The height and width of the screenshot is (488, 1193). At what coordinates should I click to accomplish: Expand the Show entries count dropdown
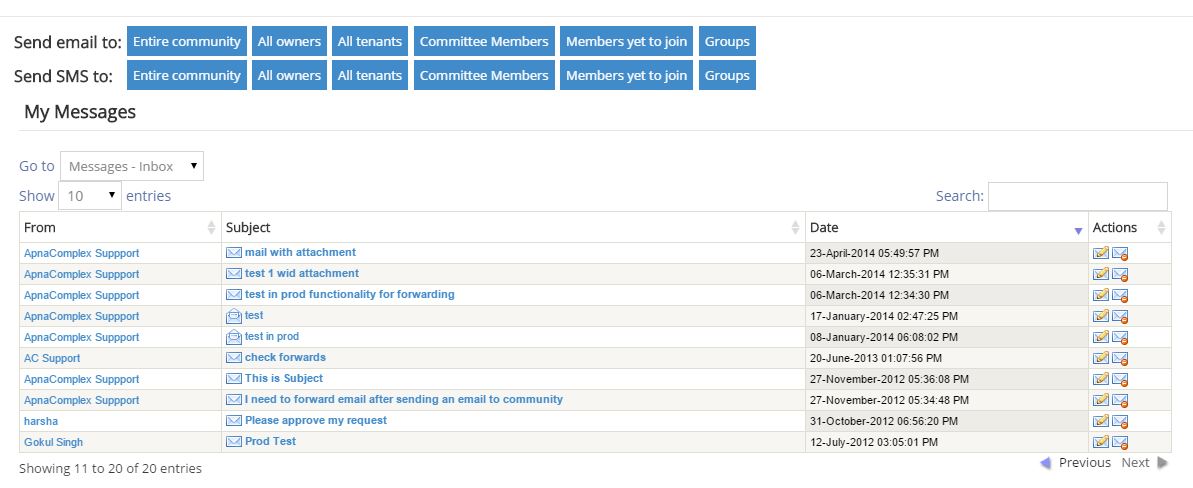(x=90, y=196)
